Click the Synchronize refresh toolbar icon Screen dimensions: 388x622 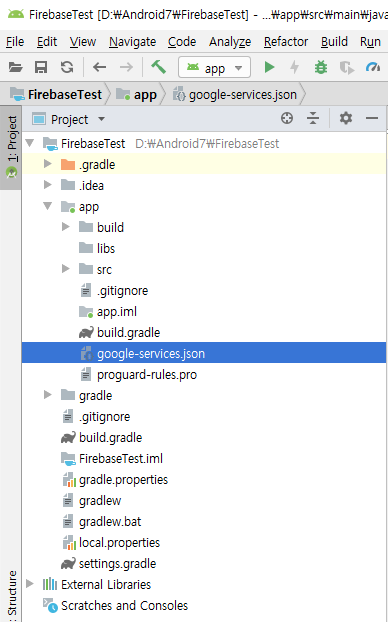tap(67, 67)
